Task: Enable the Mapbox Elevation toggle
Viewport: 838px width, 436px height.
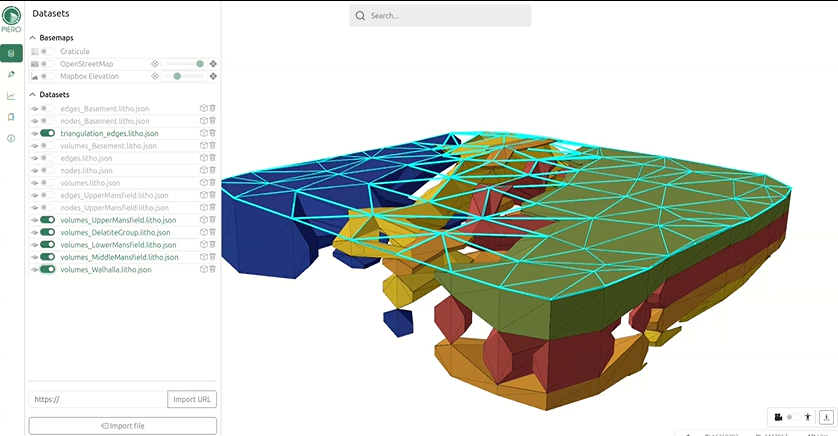Action: 48,76
